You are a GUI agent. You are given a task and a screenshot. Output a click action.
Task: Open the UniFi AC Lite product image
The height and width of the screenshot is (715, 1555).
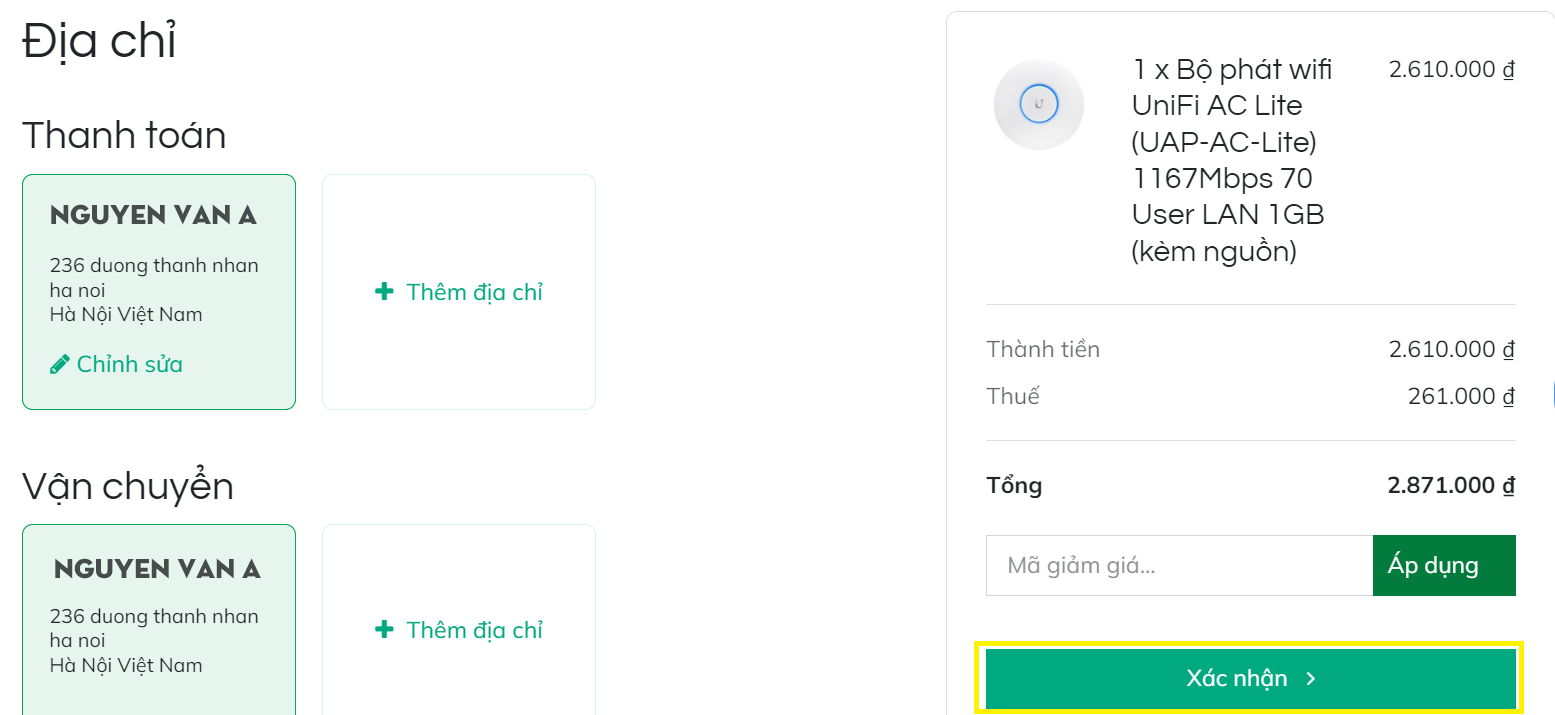point(1039,105)
